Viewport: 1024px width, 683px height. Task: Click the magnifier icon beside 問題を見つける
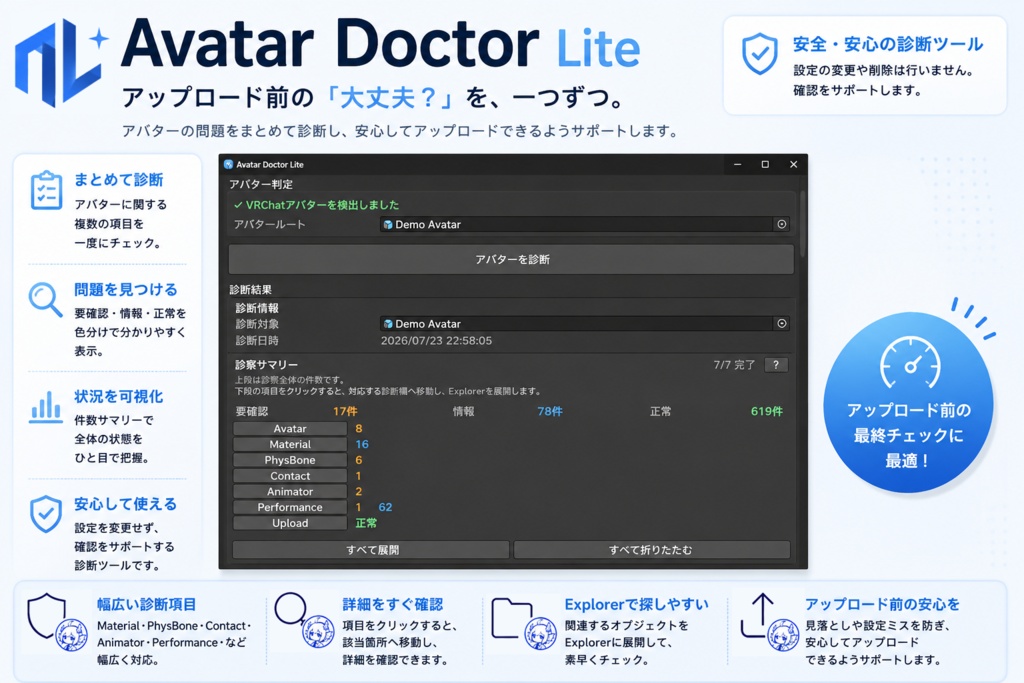(45, 299)
